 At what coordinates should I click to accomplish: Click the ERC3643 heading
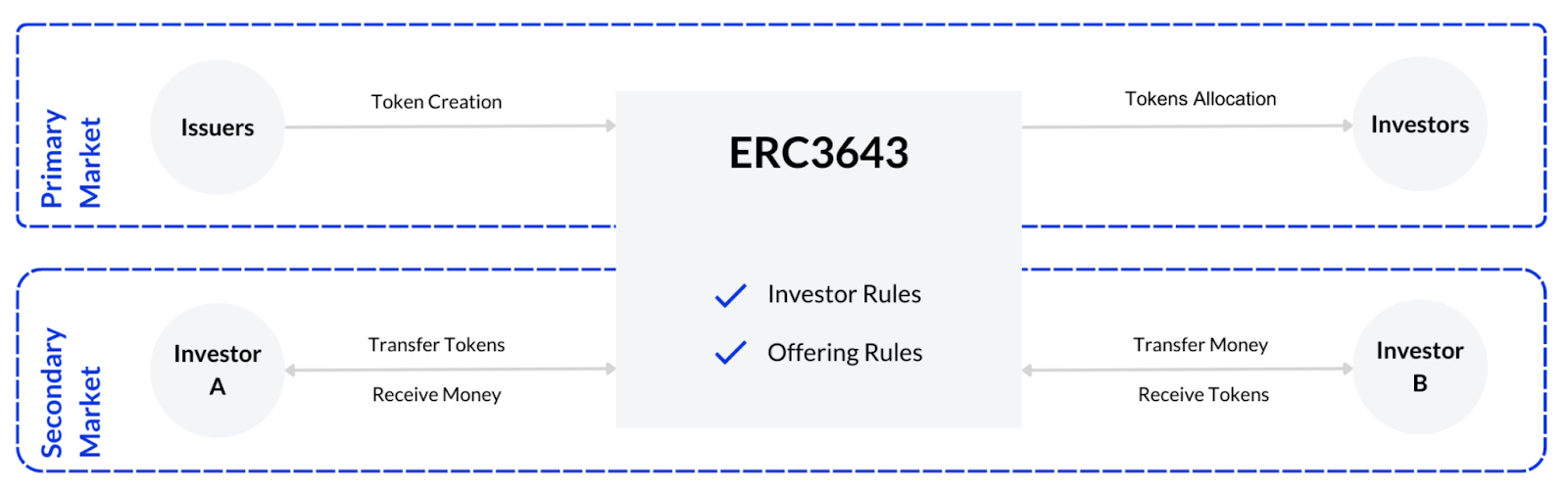click(818, 153)
